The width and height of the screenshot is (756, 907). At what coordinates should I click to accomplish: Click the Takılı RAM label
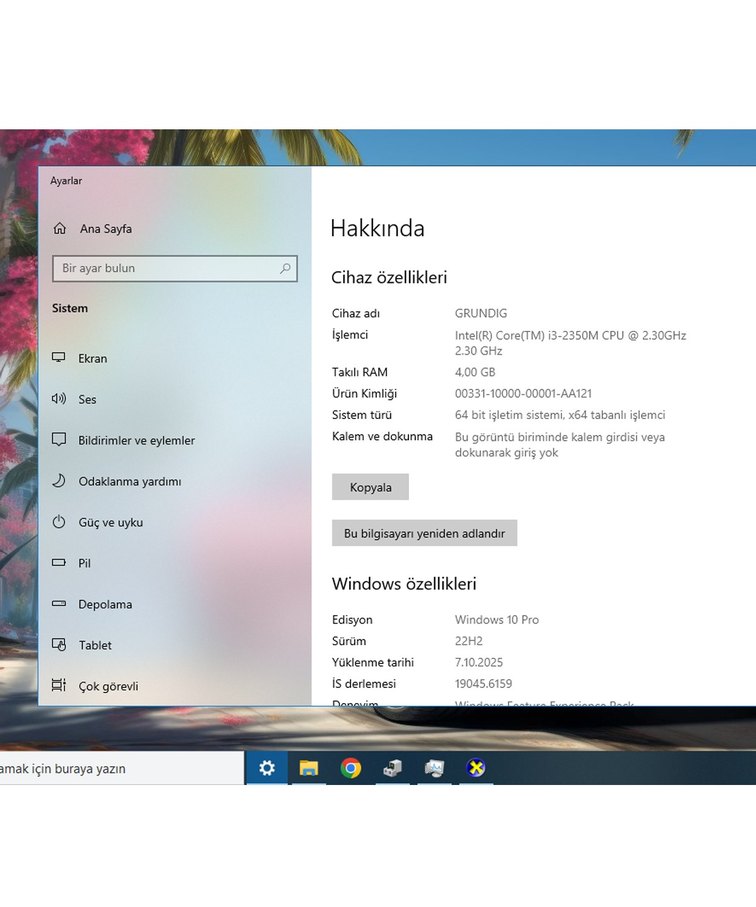(x=360, y=373)
